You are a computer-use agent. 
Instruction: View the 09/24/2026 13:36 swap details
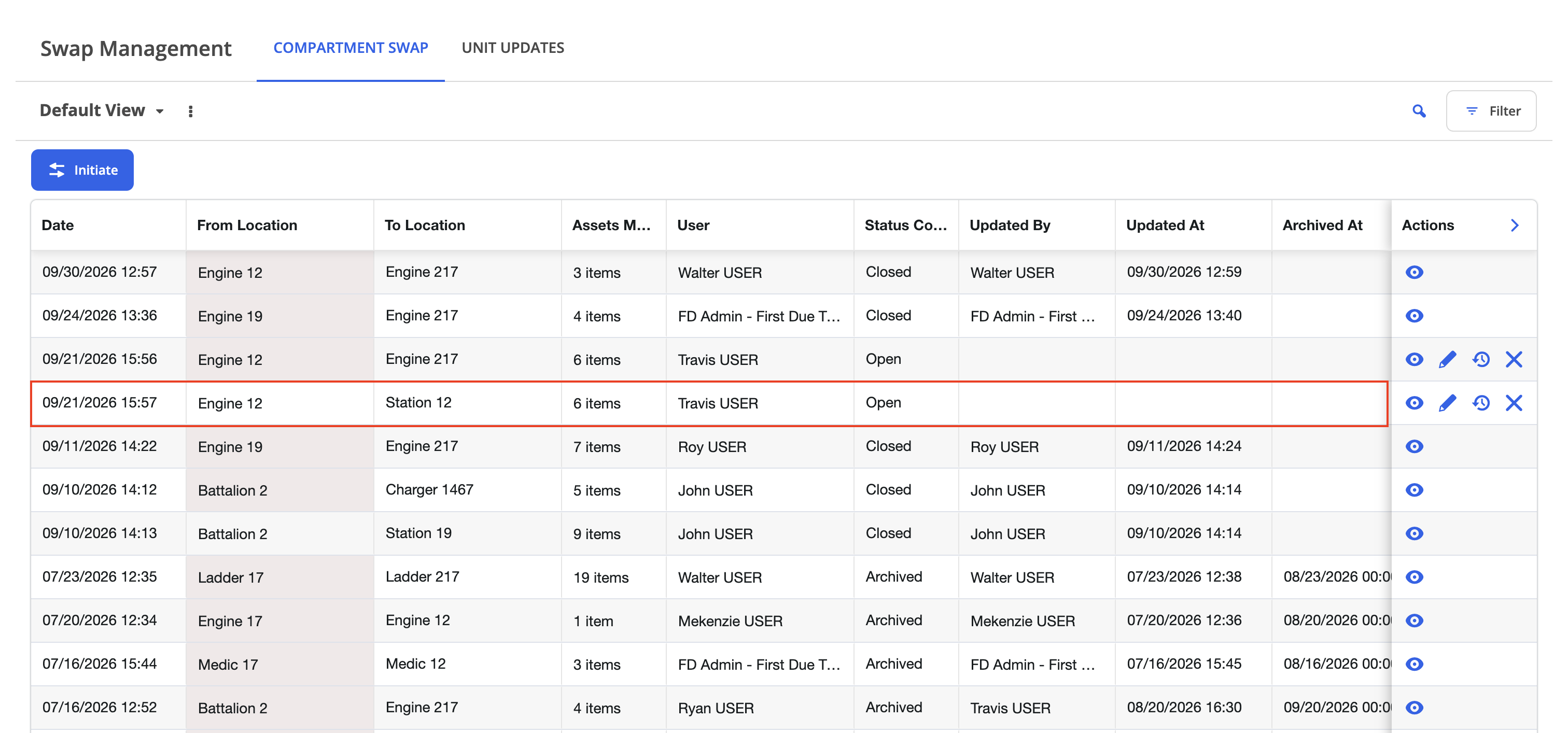pos(1414,316)
